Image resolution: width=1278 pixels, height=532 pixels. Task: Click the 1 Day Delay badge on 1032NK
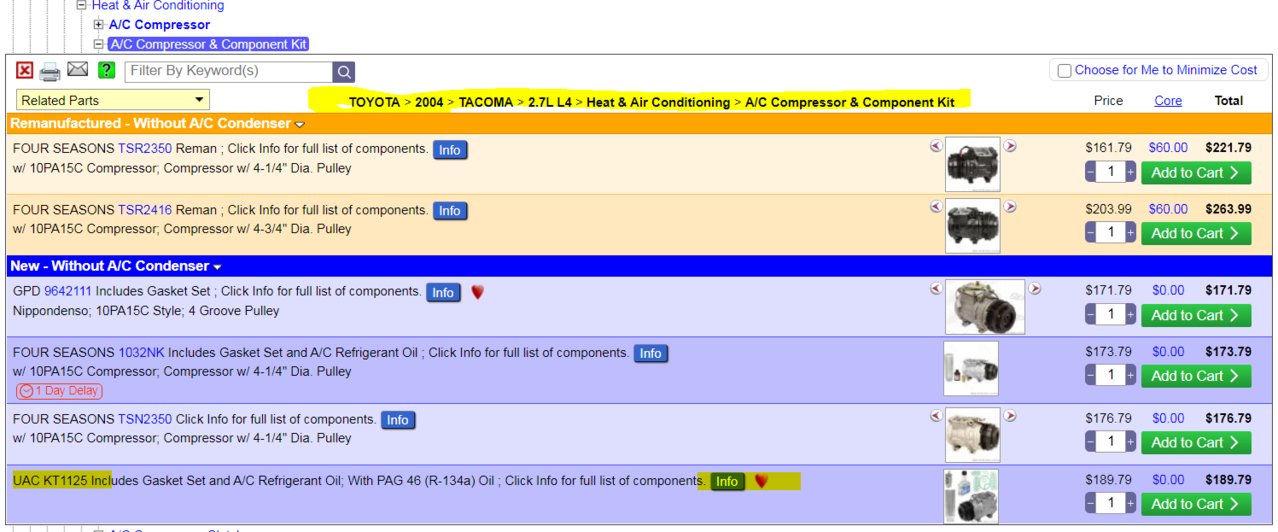pyautogui.click(x=59, y=391)
